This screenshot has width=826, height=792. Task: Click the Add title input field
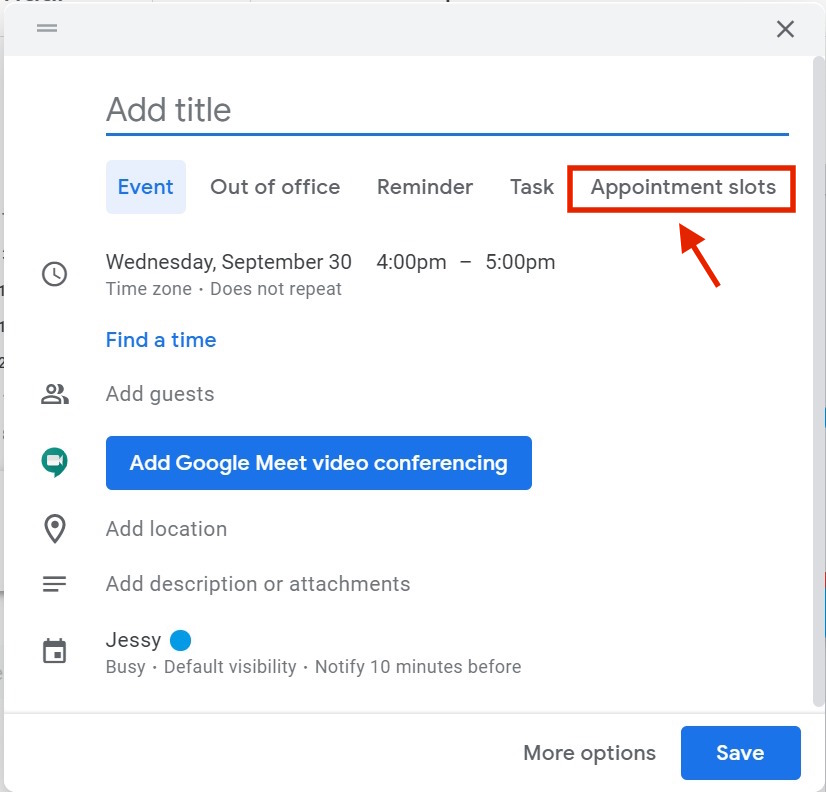pos(447,111)
